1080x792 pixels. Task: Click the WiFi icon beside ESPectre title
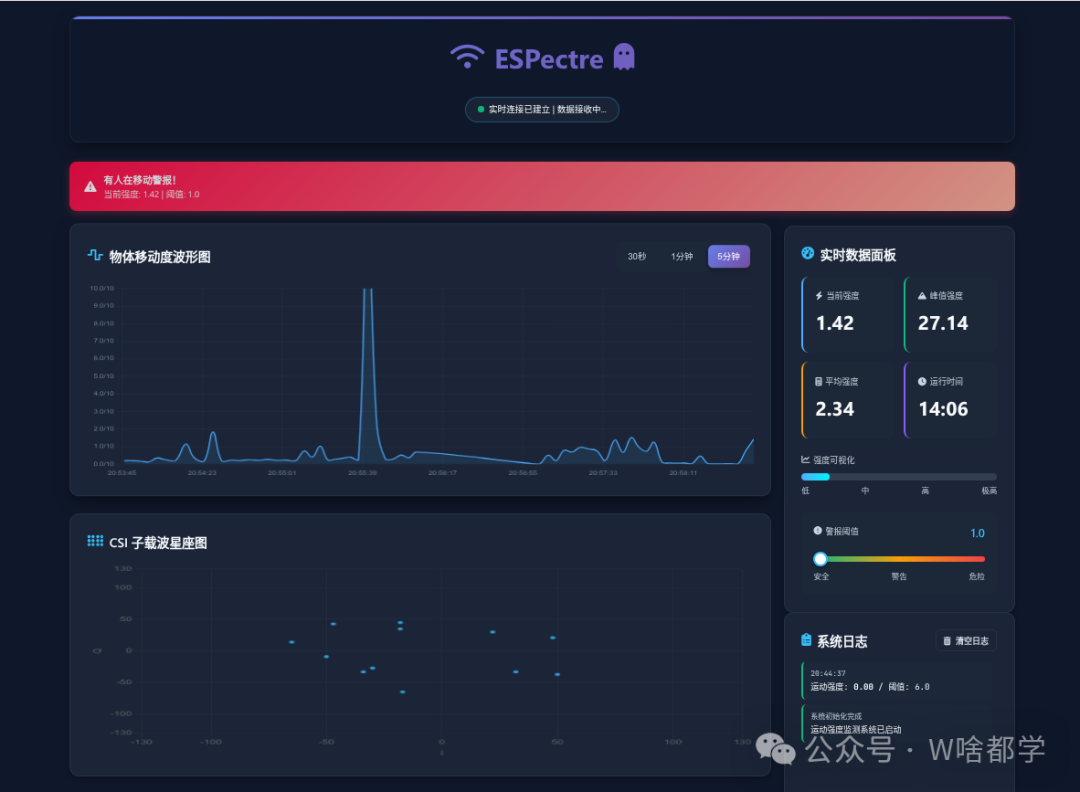466,58
